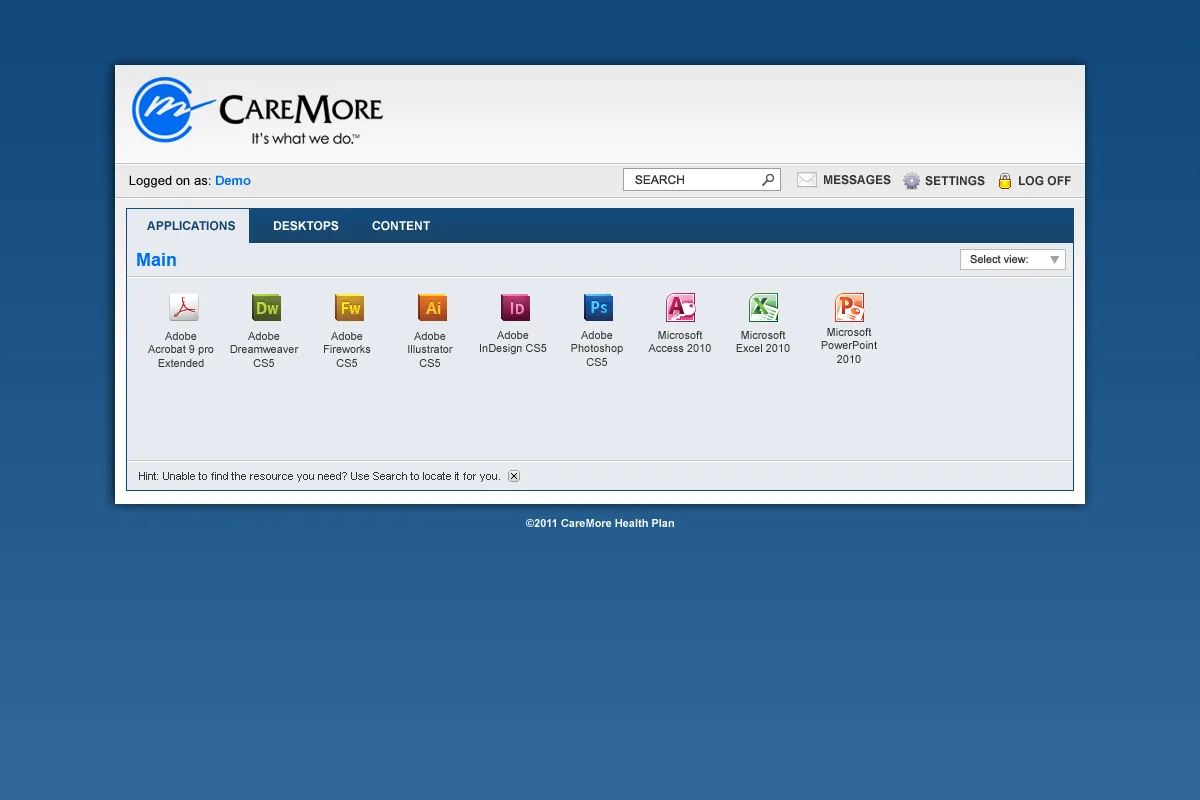This screenshot has width=1200, height=800.
Task: Click the Adobe Fireworks CS5 label
Action: point(347,350)
